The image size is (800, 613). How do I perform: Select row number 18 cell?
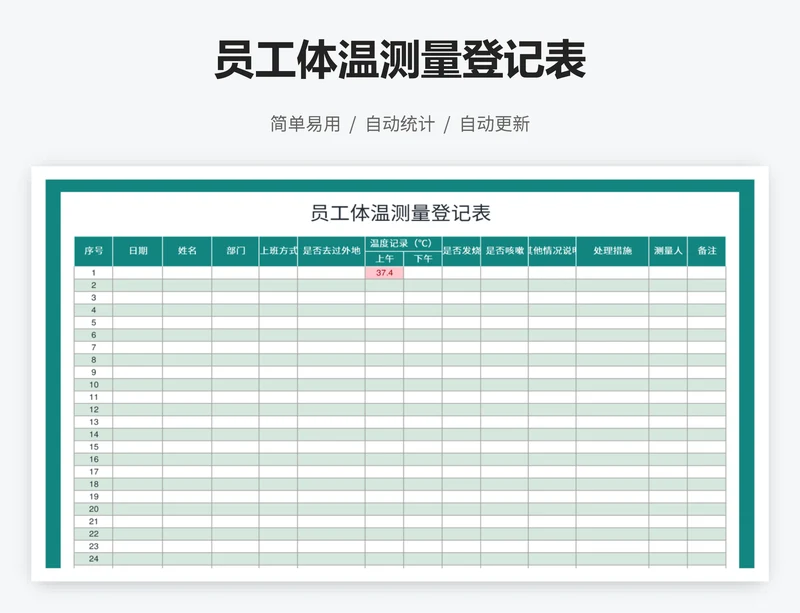click(93, 484)
